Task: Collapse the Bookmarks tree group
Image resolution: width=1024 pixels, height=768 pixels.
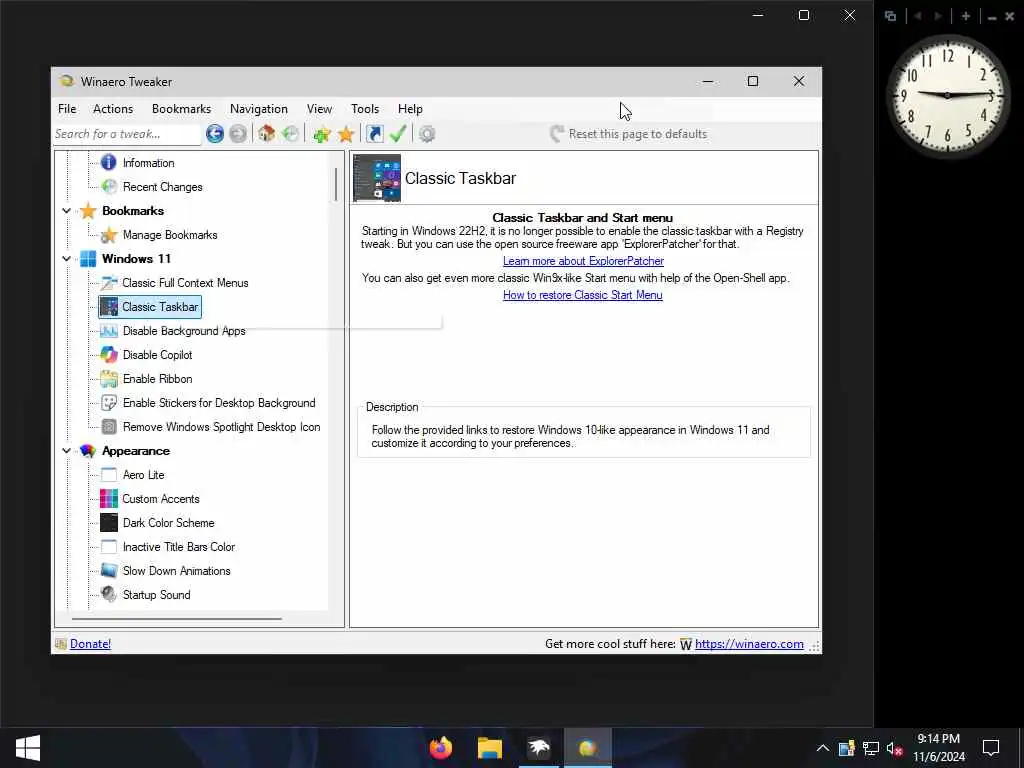Action: 67,211
